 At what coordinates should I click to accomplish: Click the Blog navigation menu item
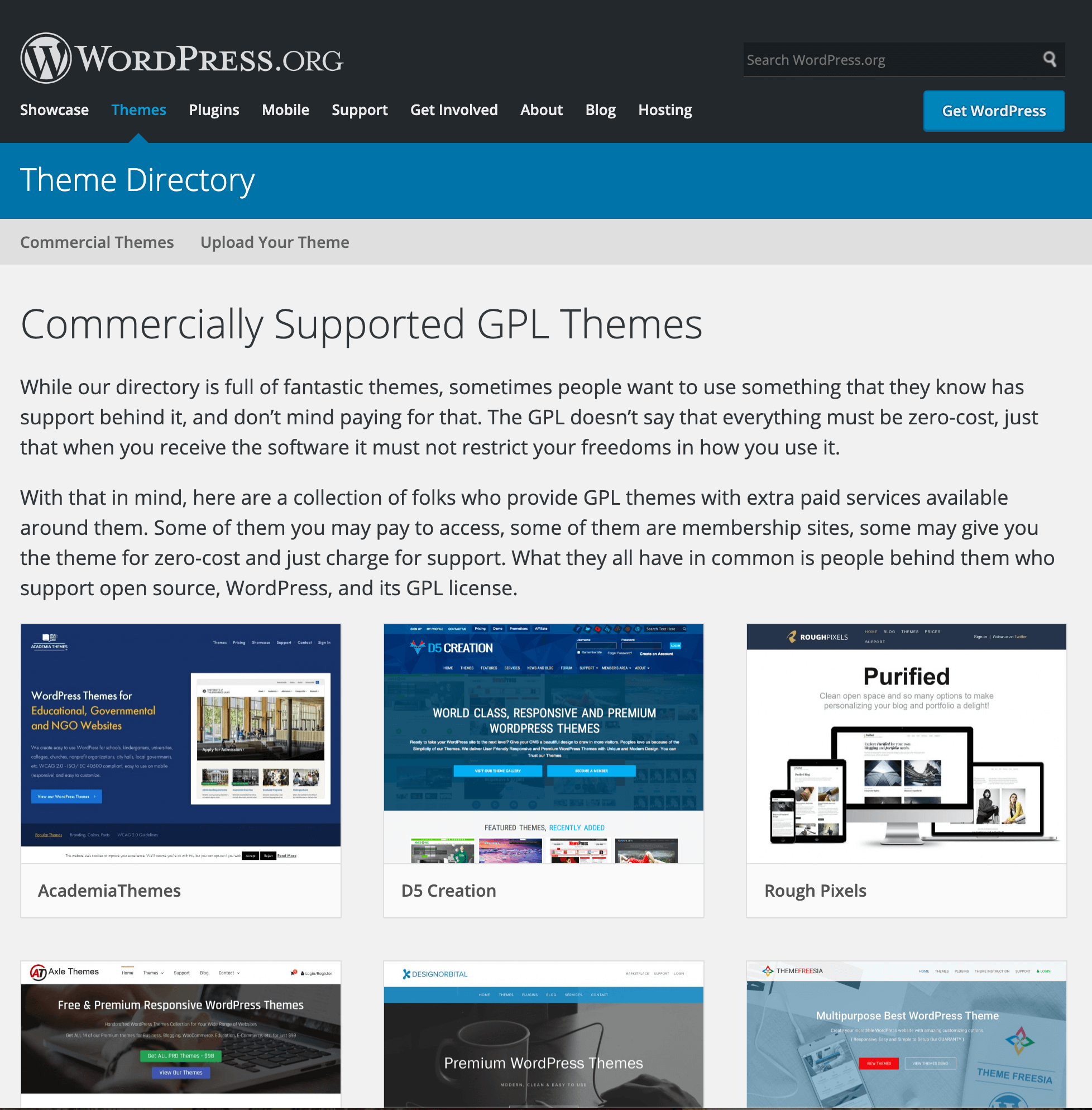(600, 109)
